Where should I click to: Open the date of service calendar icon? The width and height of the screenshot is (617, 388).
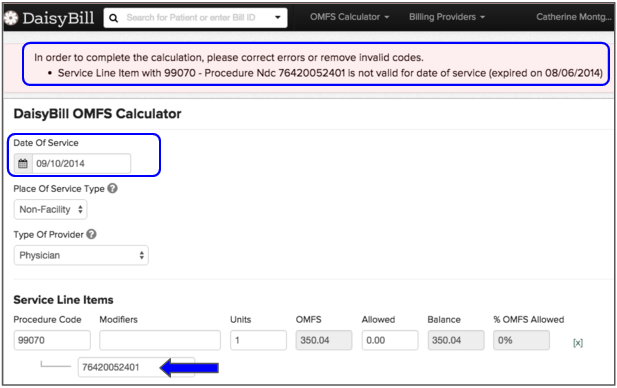23,163
